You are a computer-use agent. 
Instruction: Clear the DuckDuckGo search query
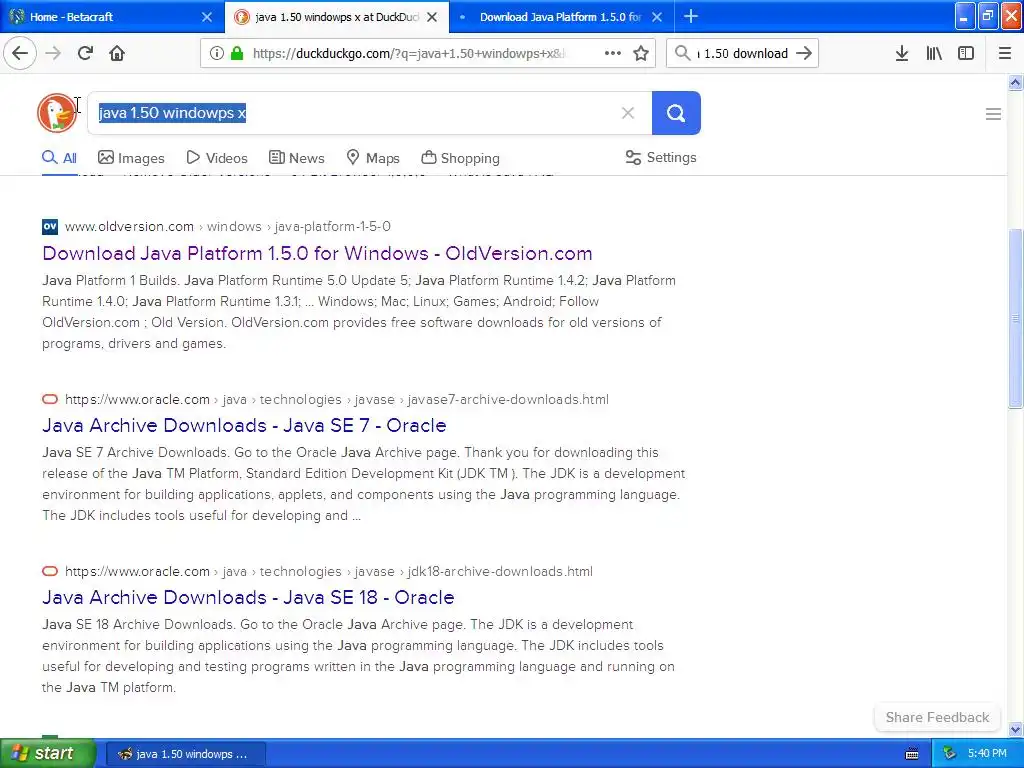pyautogui.click(x=628, y=113)
